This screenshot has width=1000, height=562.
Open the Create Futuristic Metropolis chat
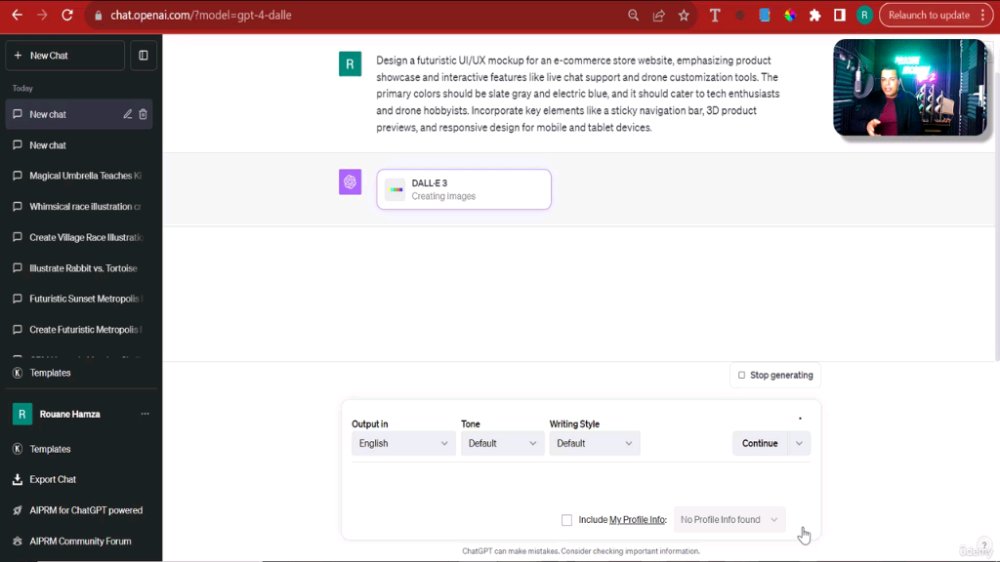[79, 330]
